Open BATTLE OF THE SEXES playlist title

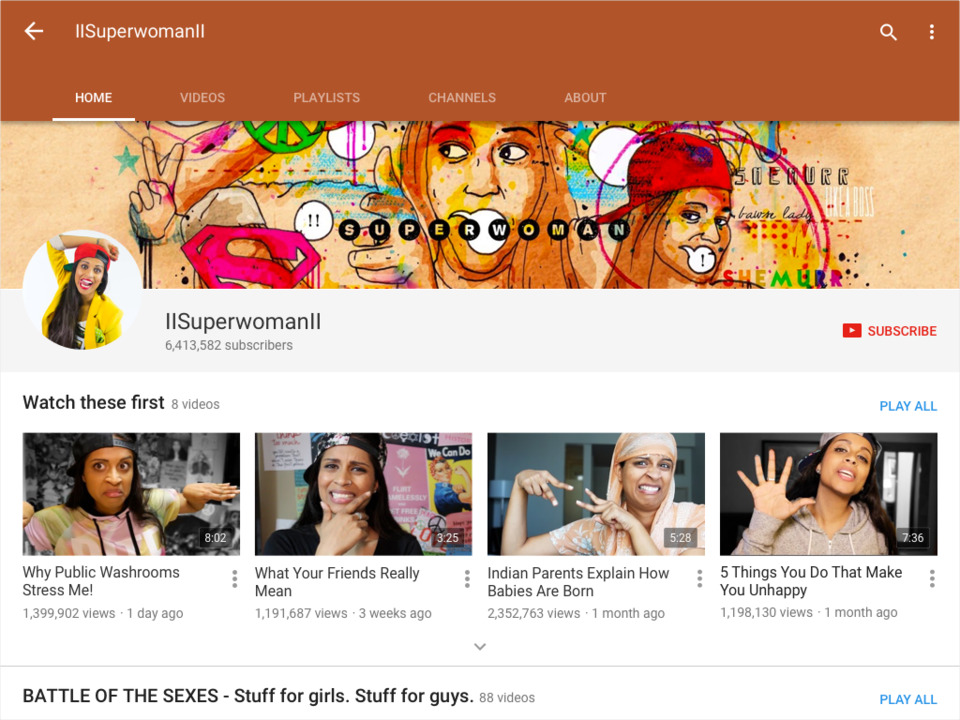pos(248,696)
